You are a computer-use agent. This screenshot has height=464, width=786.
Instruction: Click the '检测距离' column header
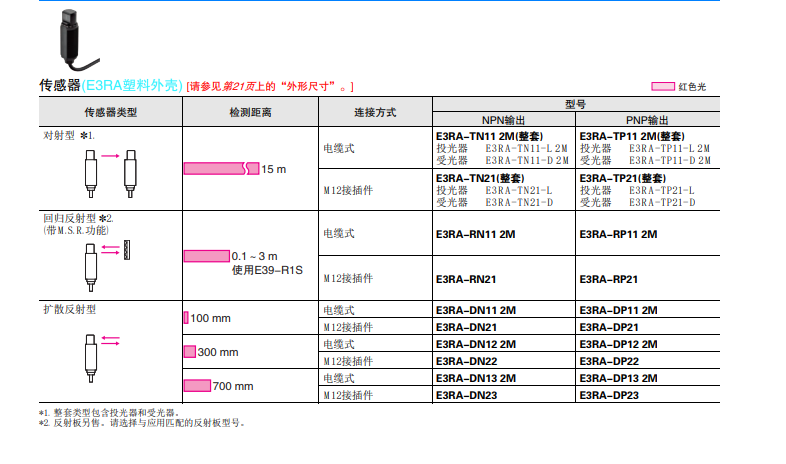coord(251,112)
